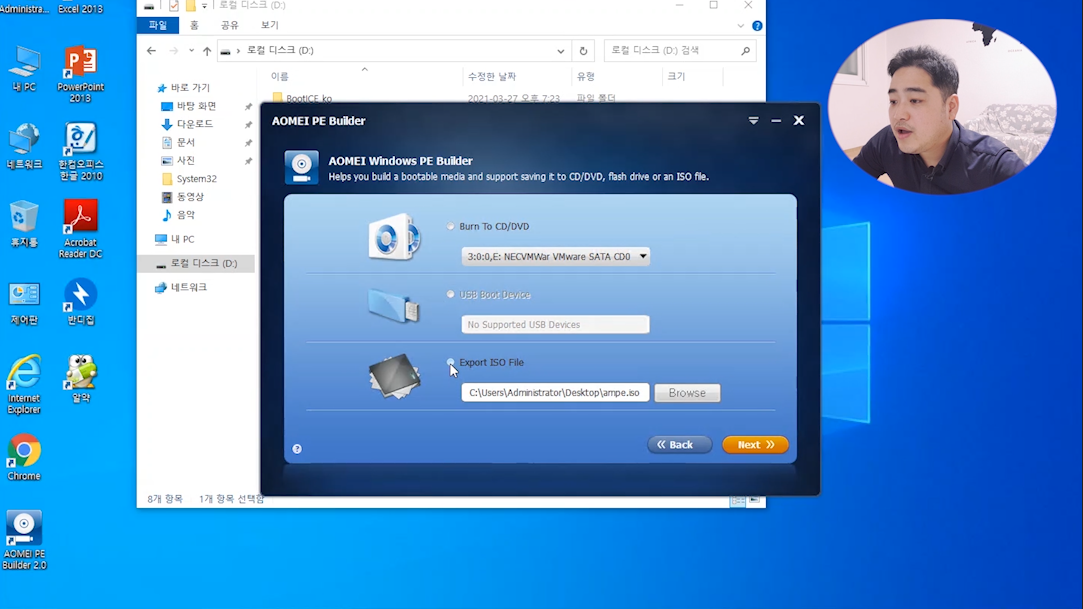Select 네트워크 in navigation pane
This screenshot has width=1083, height=609.
(x=181, y=287)
